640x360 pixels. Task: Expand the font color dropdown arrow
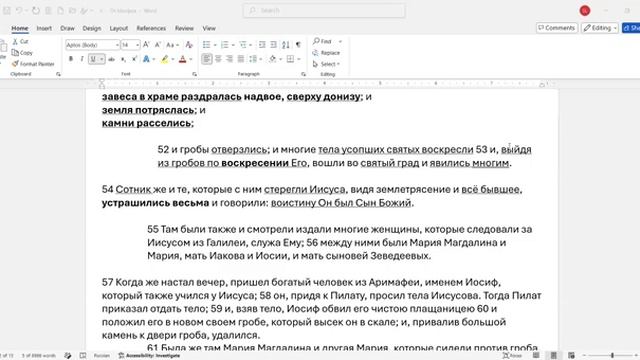[x=191, y=59]
